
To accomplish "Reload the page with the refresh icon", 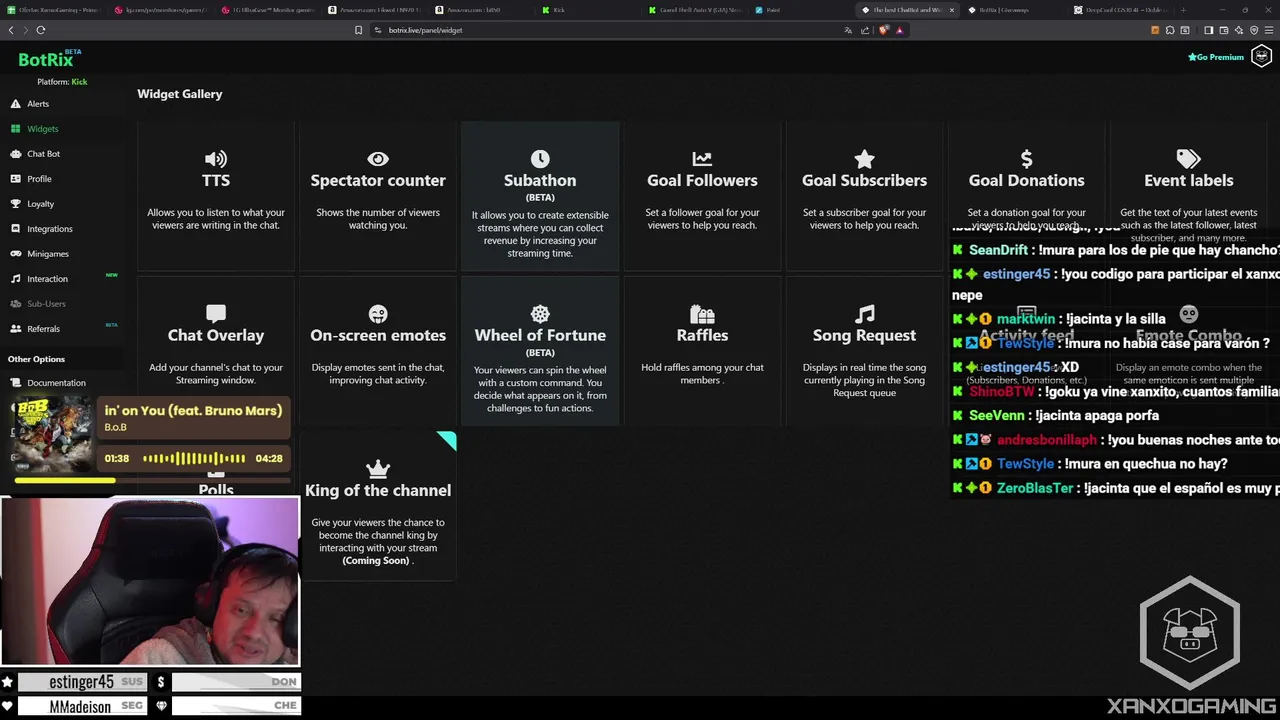I will (x=41, y=30).
